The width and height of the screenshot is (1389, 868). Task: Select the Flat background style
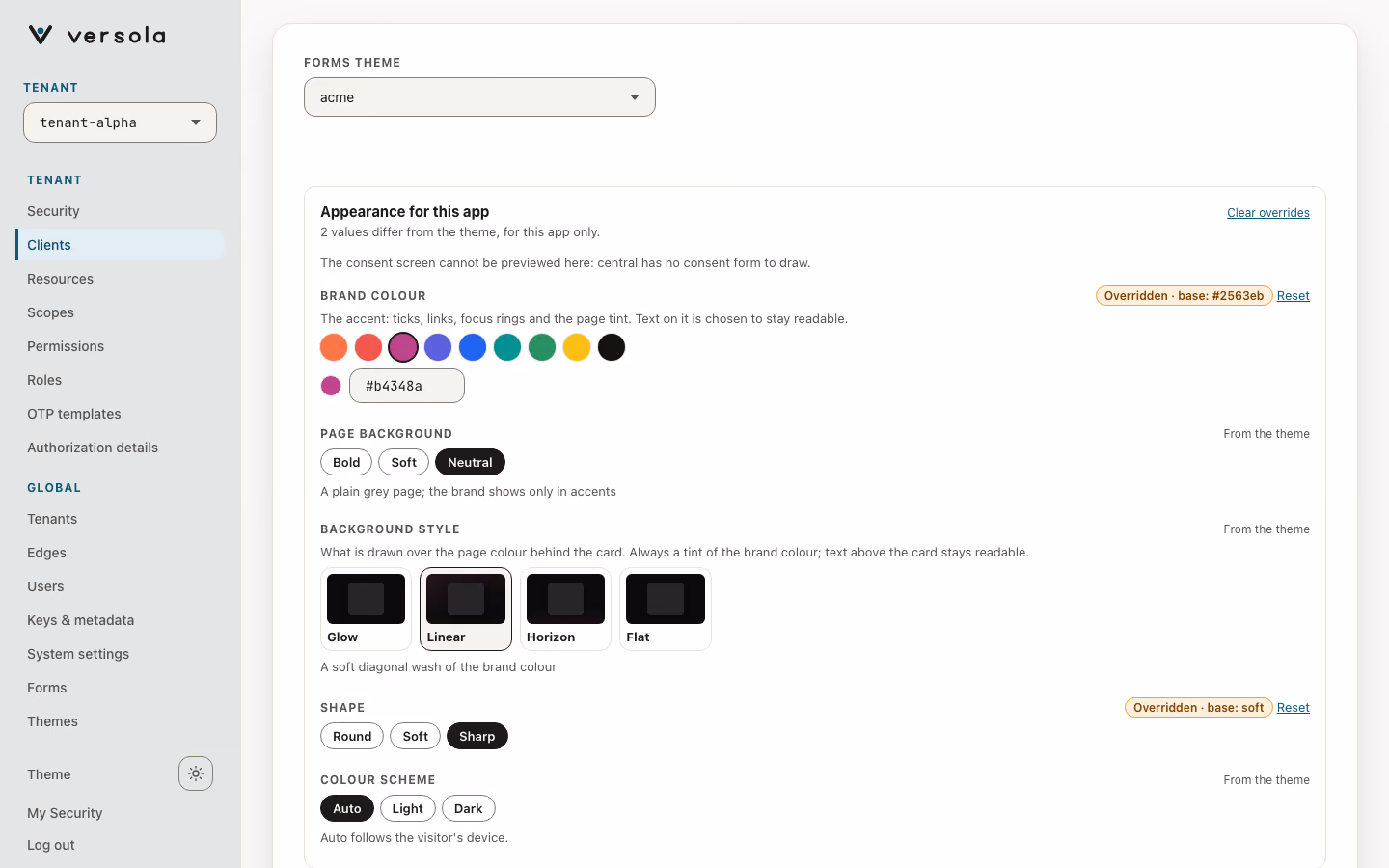[666, 610]
